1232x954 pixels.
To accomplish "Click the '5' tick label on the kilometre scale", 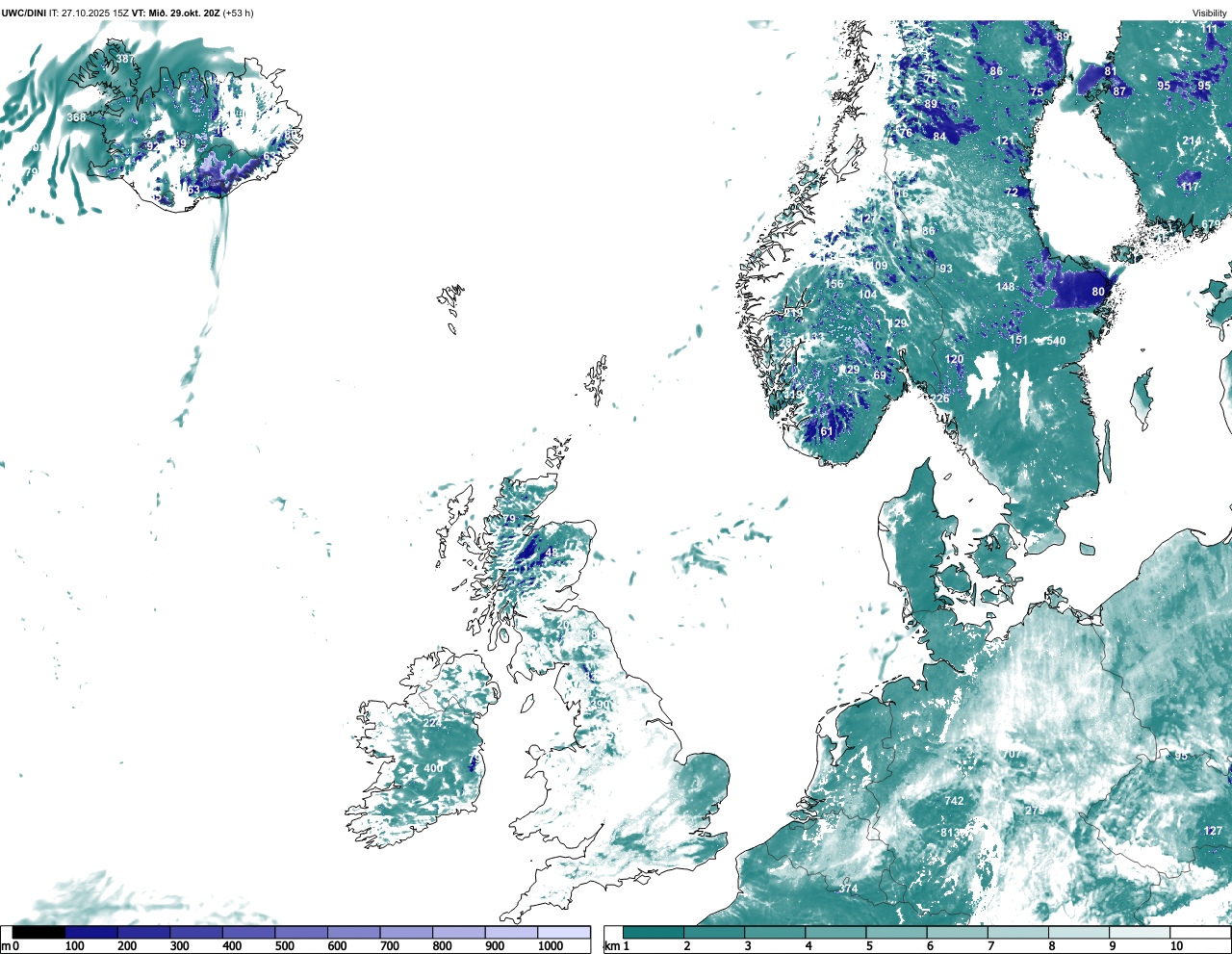I will tap(869, 946).
